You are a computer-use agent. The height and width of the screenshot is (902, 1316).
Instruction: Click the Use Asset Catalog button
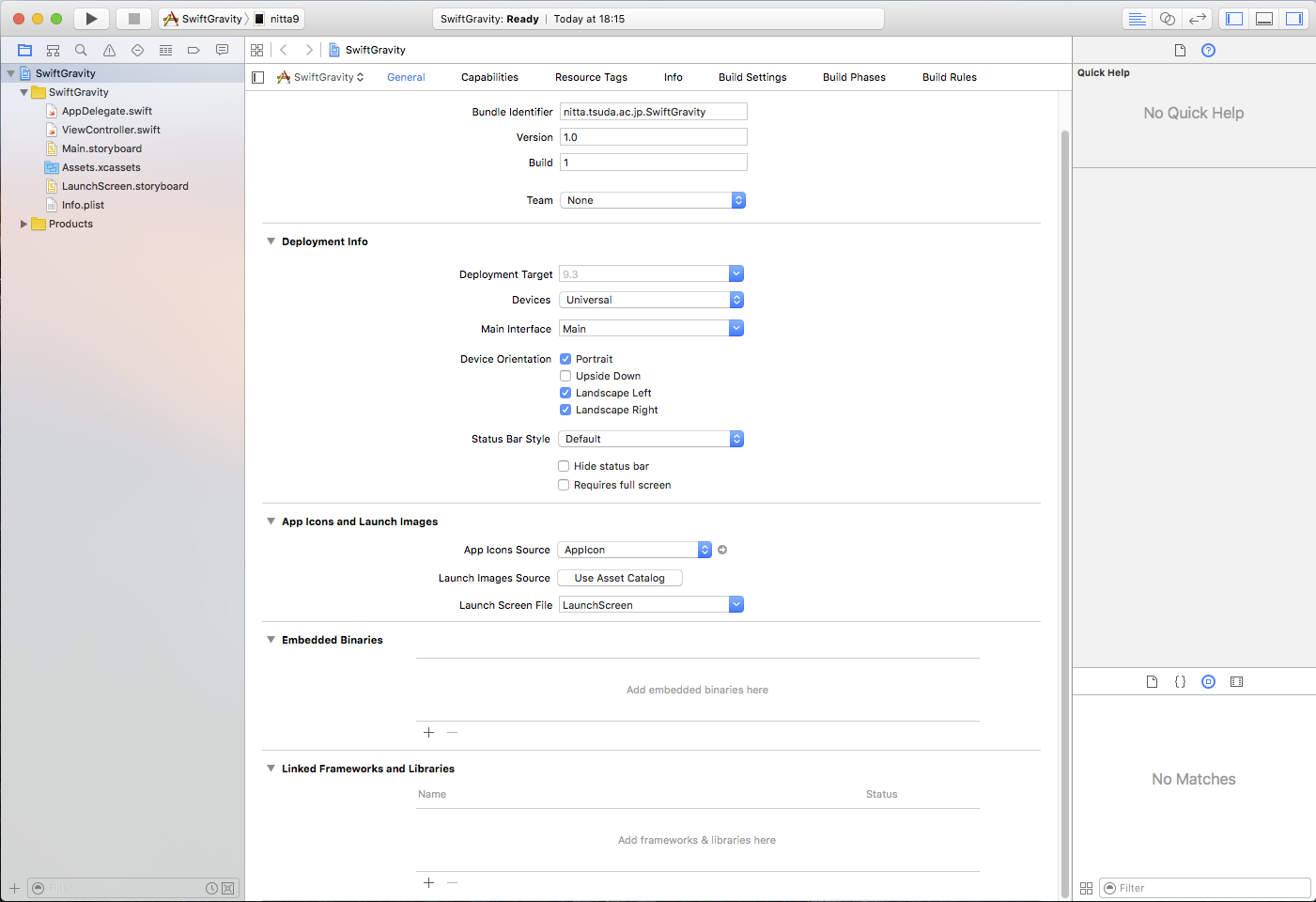619,578
